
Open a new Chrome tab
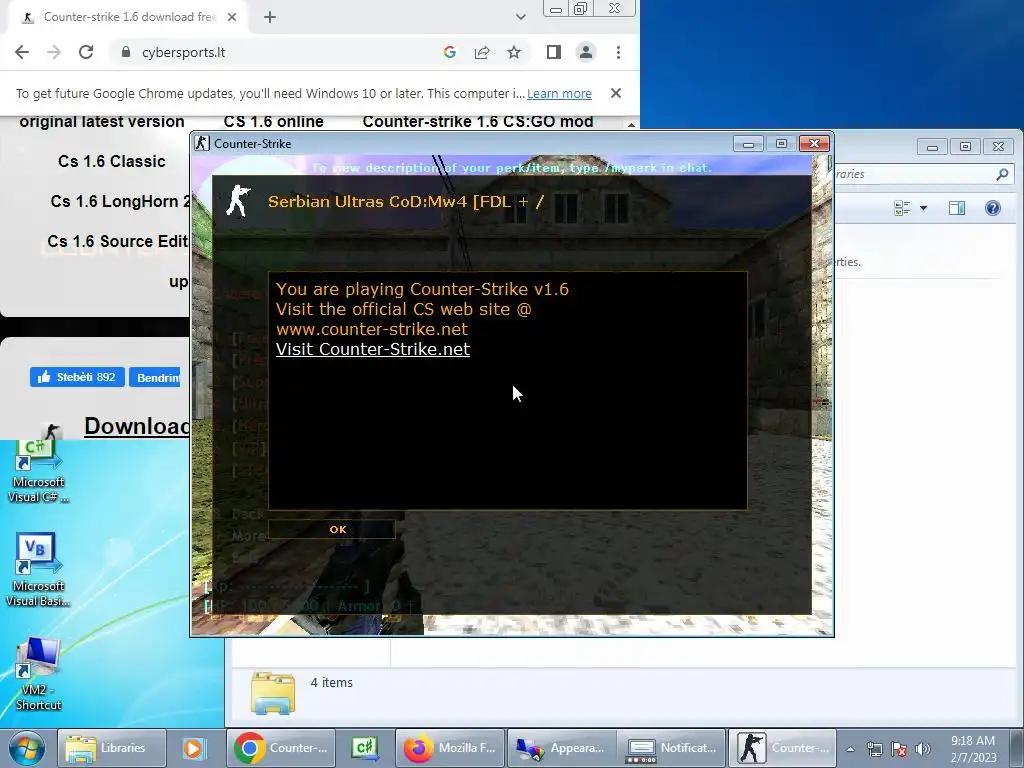click(270, 17)
